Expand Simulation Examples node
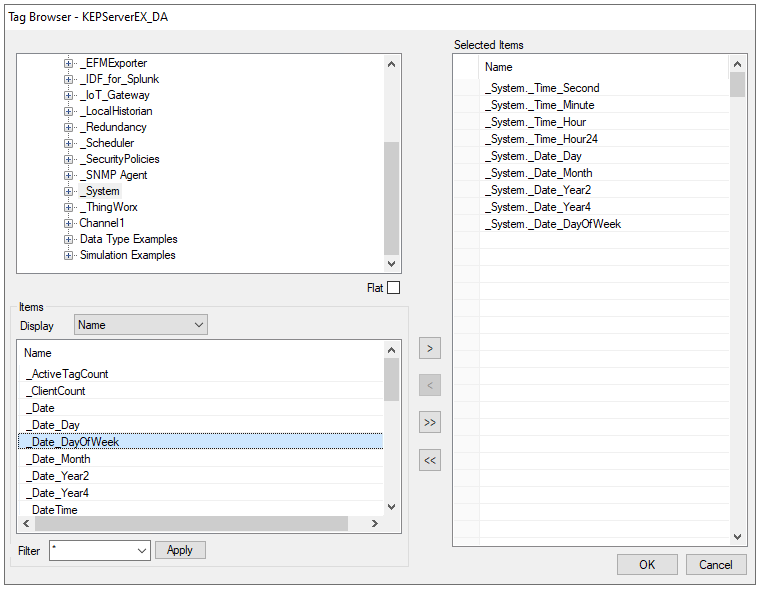The width and height of the screenshot is (759, 591). pos(68,255)
